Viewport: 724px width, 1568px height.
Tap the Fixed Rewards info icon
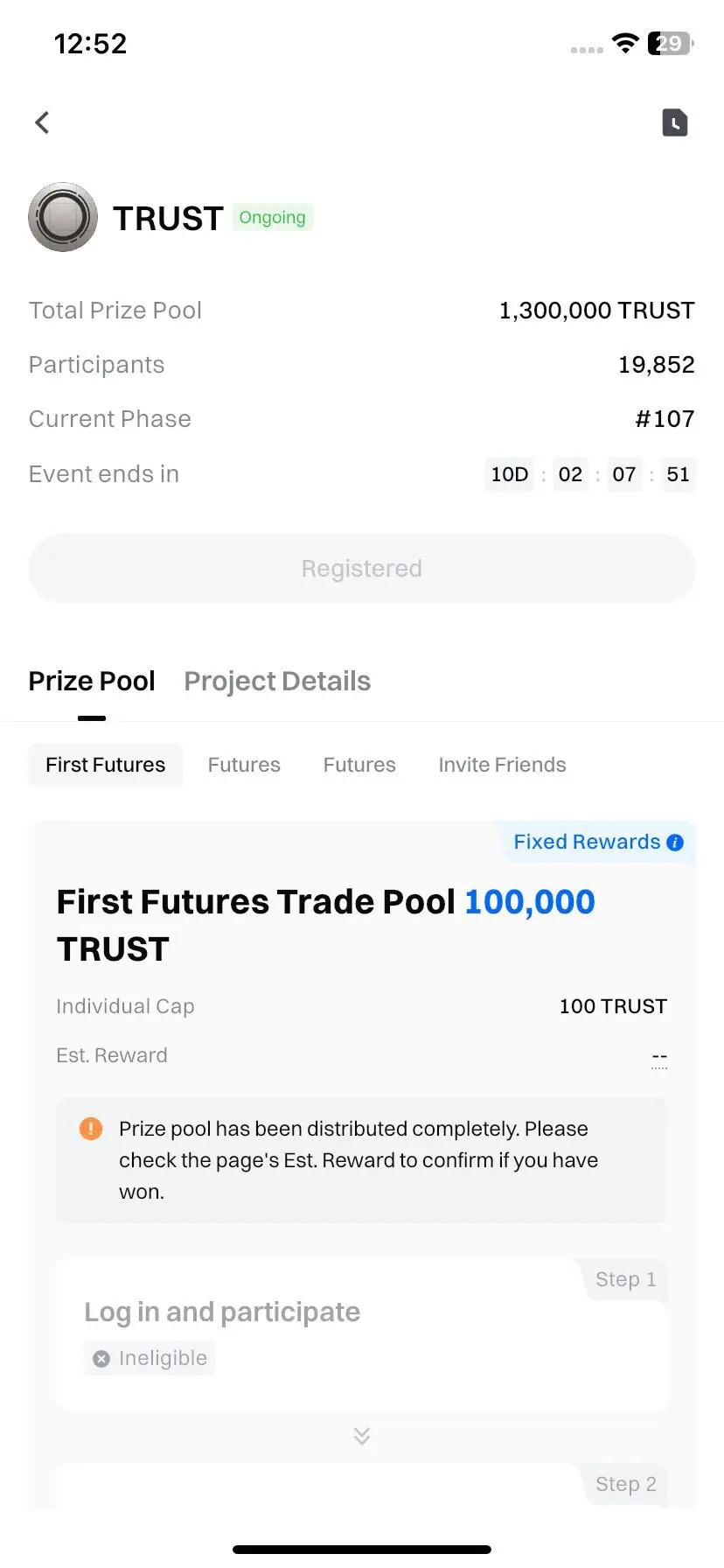pyautogui.click(x=675, y=843)
